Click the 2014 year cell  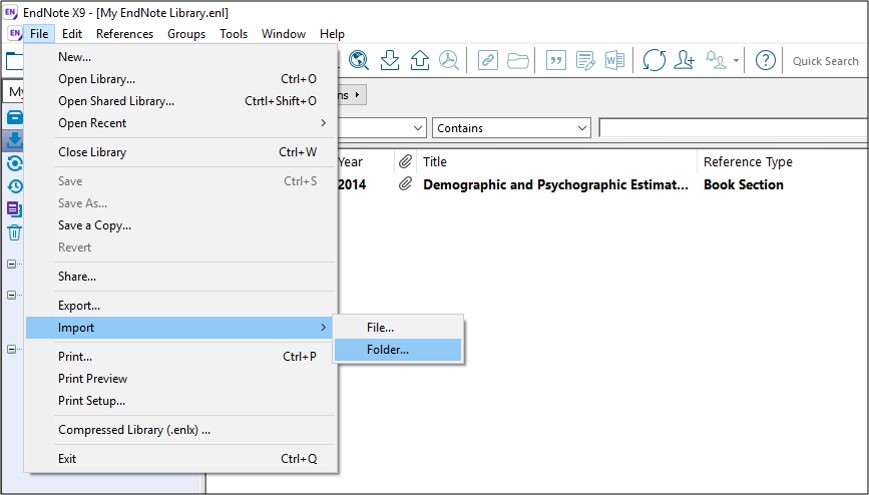tap(352, 185)
